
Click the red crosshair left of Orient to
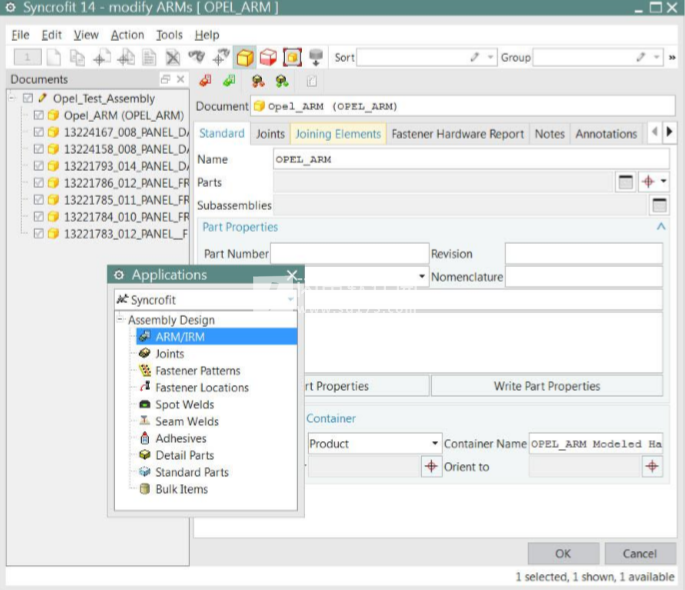431,466
